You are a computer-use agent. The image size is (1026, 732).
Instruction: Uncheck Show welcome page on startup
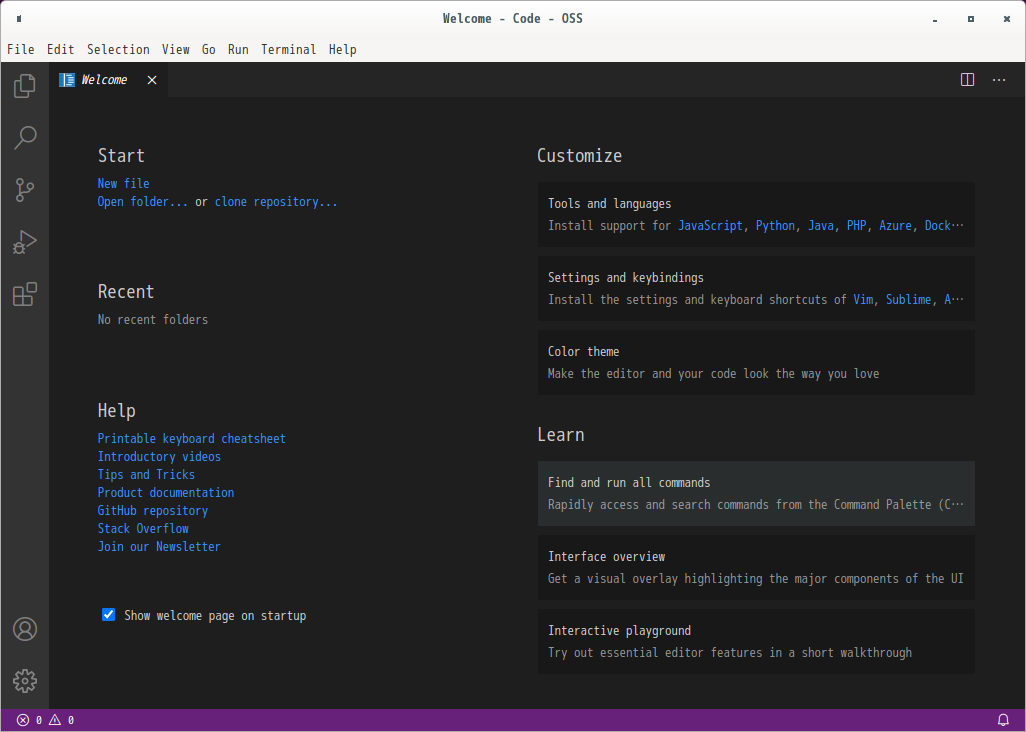(109, 614)
